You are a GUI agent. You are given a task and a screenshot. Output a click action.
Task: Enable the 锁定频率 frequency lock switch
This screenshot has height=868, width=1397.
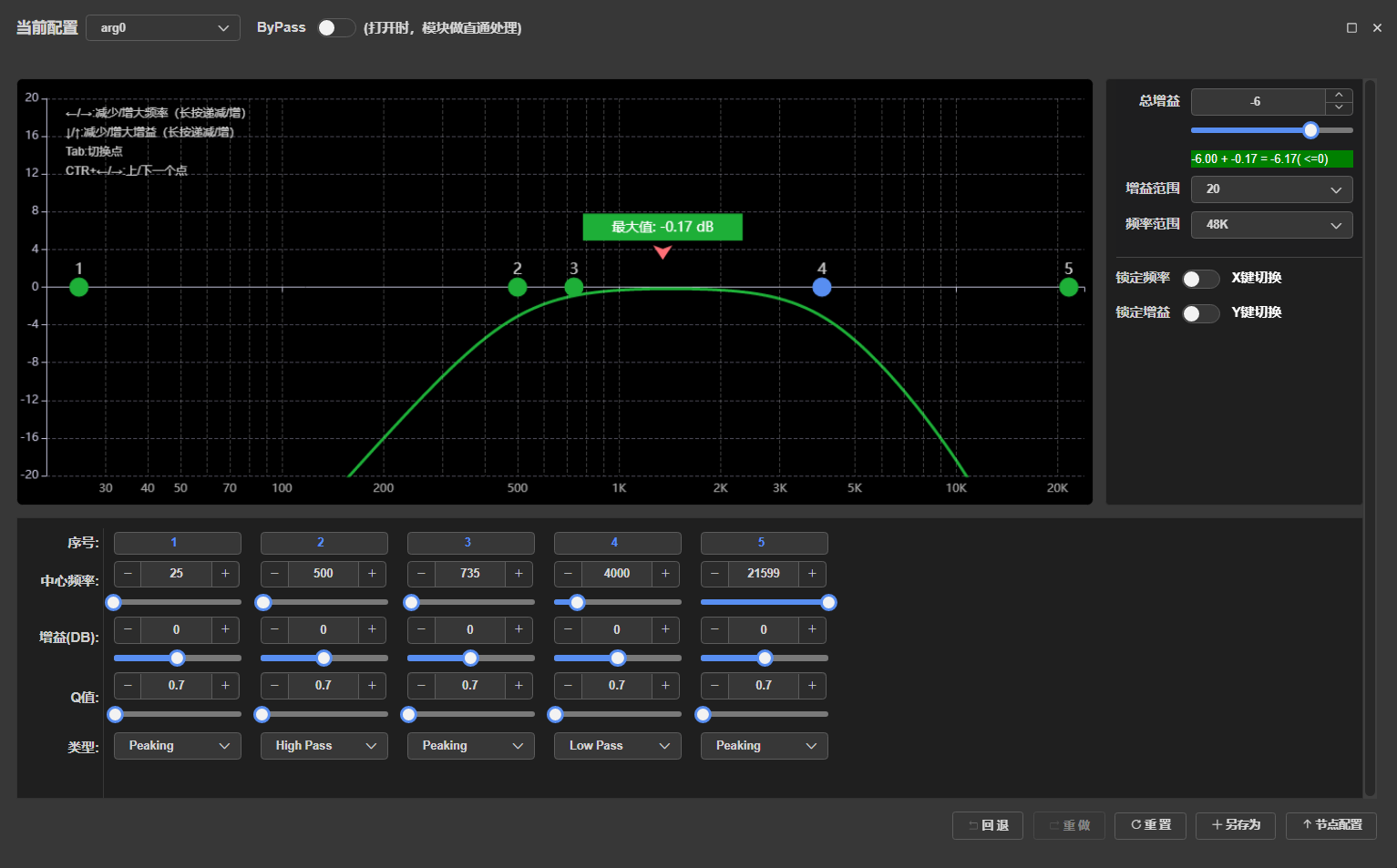(x=1200, y=279)
